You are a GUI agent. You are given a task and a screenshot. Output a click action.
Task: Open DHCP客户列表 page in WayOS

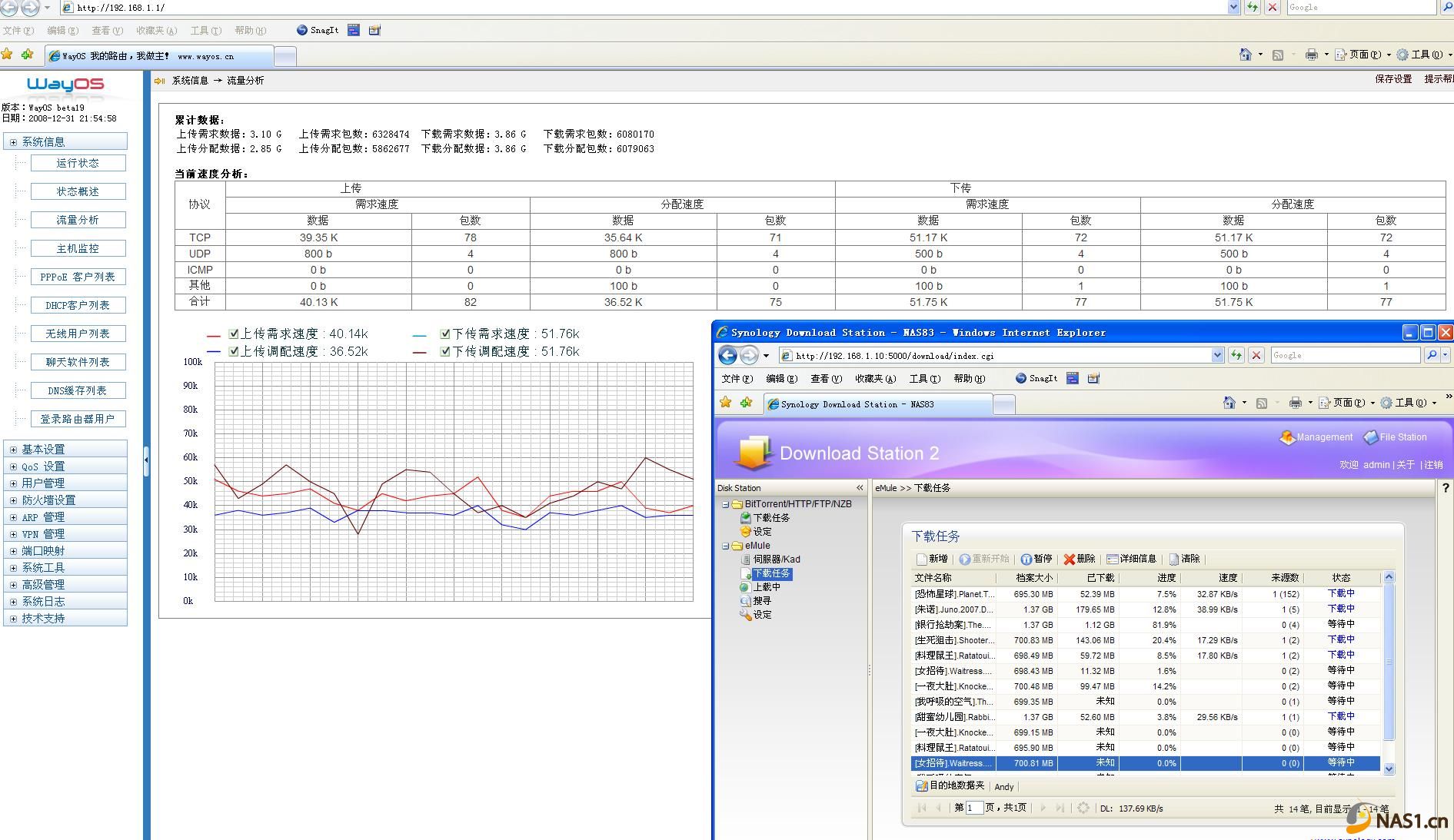(78, 305)
